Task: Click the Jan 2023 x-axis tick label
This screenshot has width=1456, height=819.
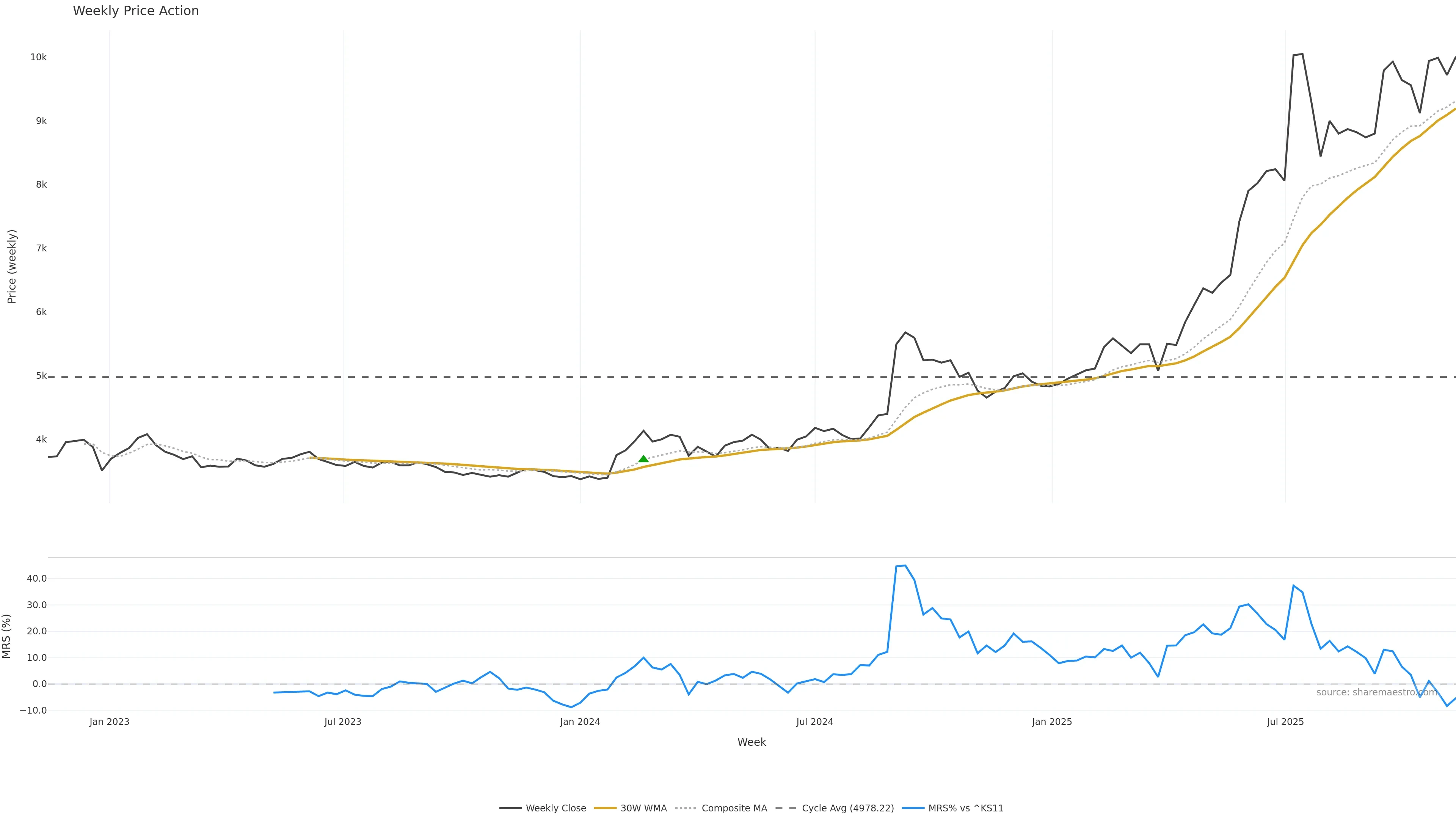Action: coord(109,722)
